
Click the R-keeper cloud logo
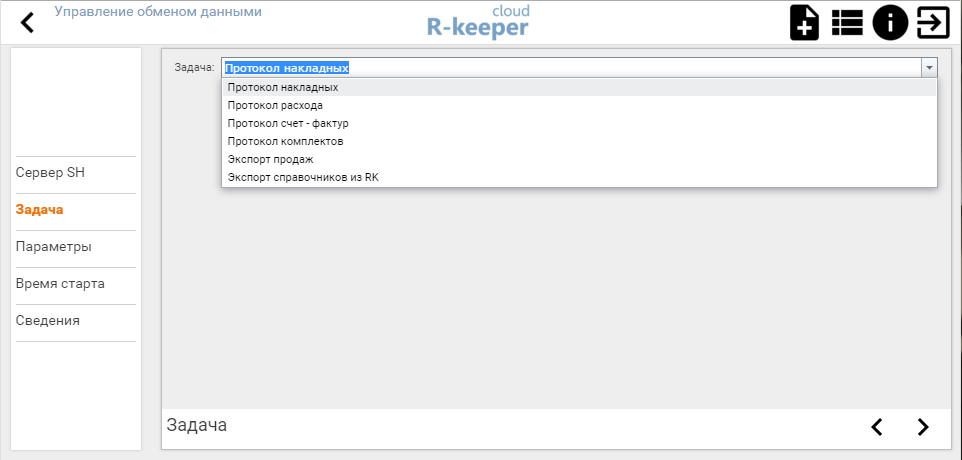[x=478, y=22]
